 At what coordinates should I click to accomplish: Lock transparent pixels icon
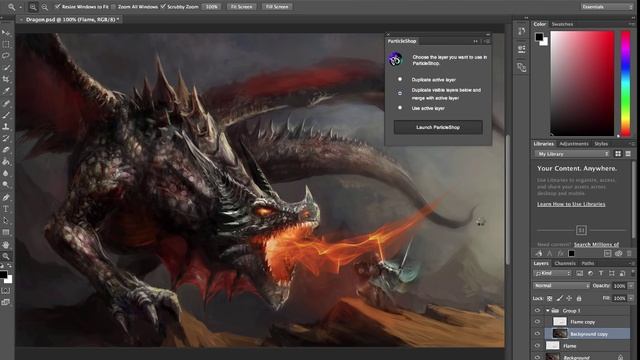pos(549,298)
